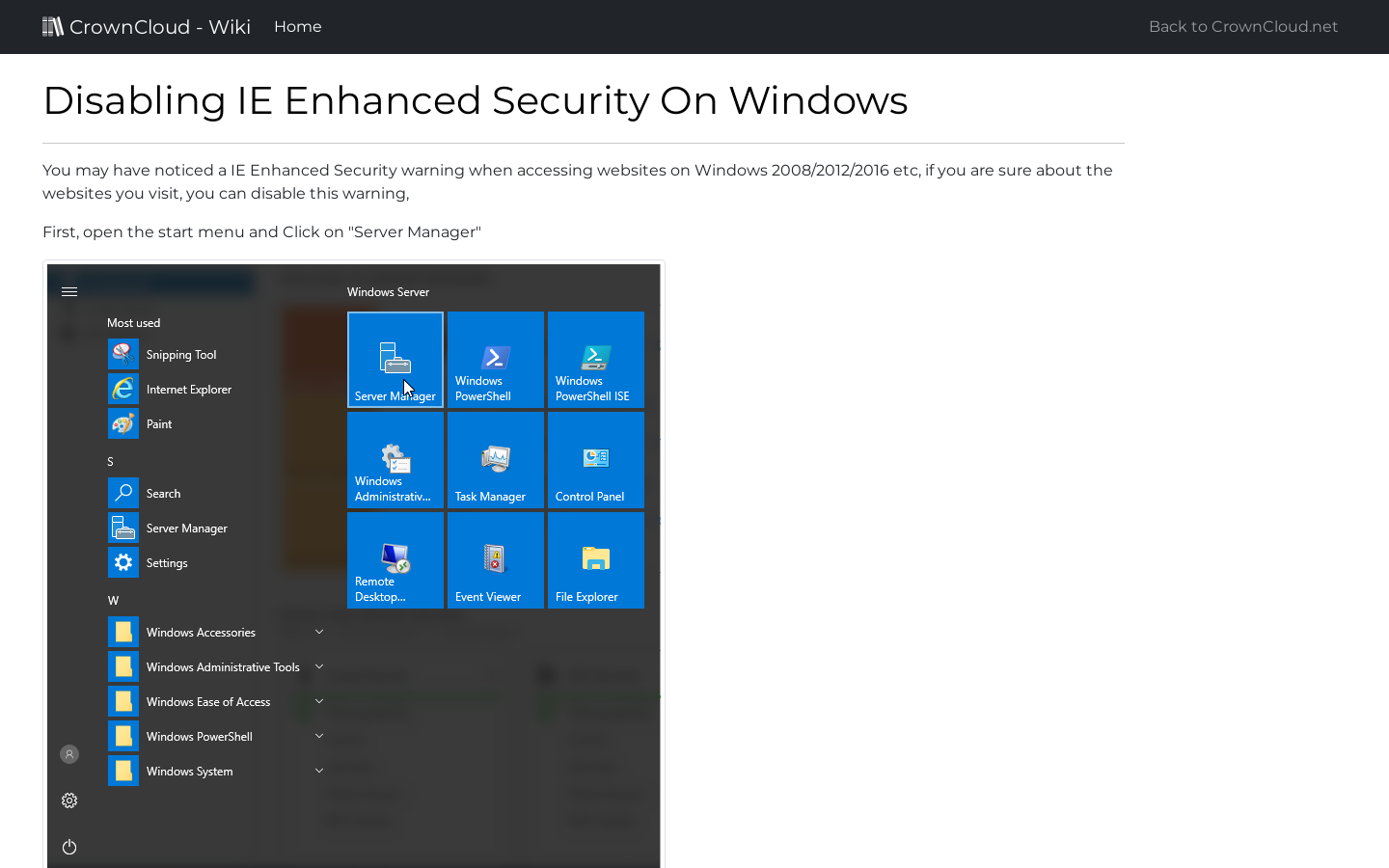Viewport: 1389px width, 868px height.
Task: Open the Control Panel tile
Action: (595, 459)
